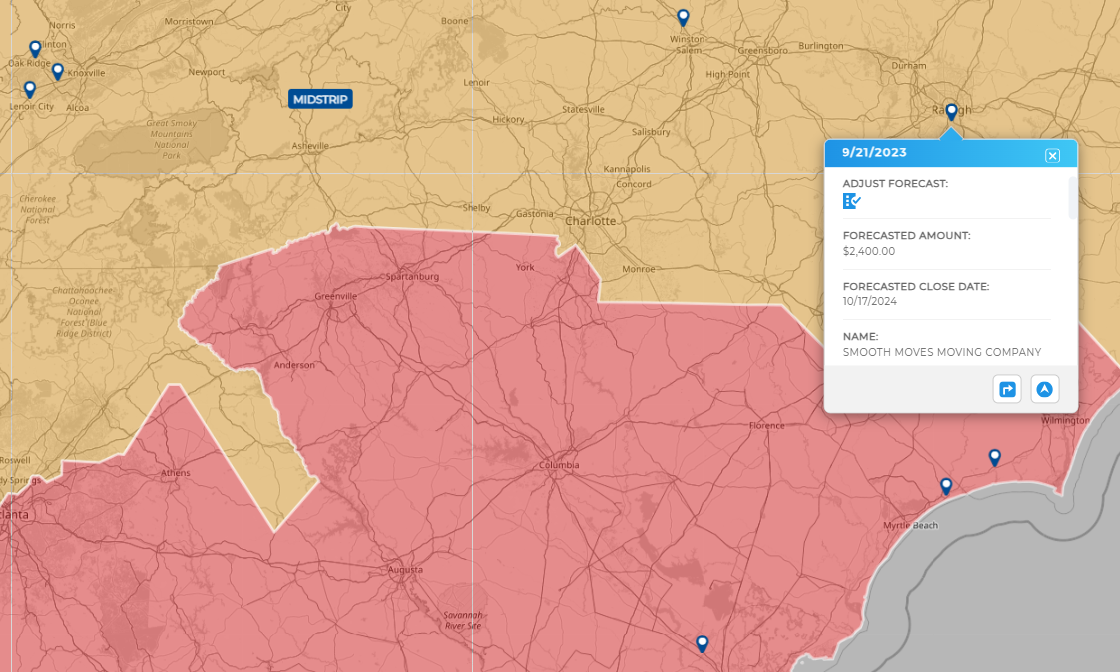This screenshot has width=1120, height=672.
Task: Open the pin at the bottom edge of the map
Action: (702, 643)
